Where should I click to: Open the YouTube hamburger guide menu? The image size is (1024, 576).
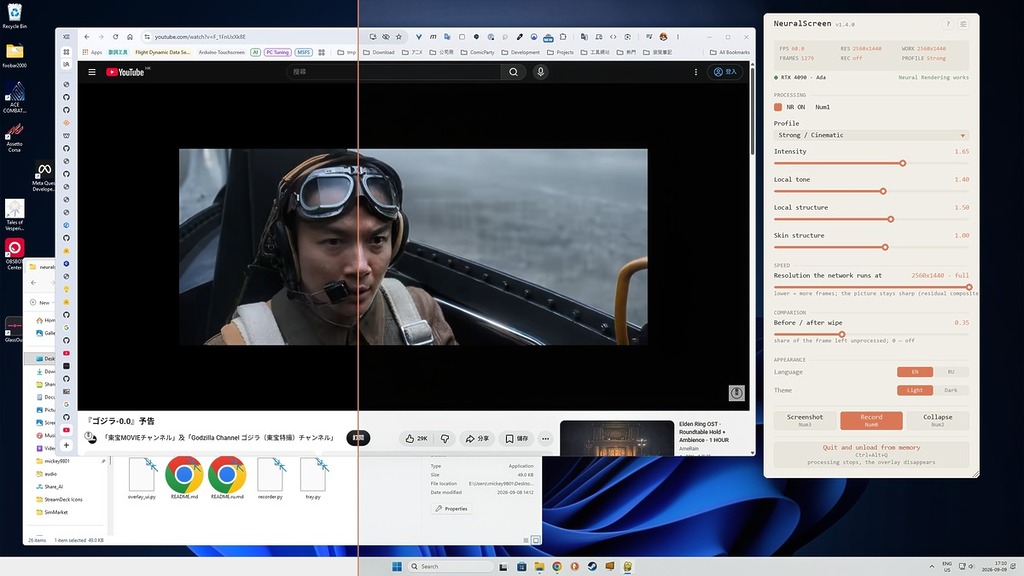pos(92,72)
